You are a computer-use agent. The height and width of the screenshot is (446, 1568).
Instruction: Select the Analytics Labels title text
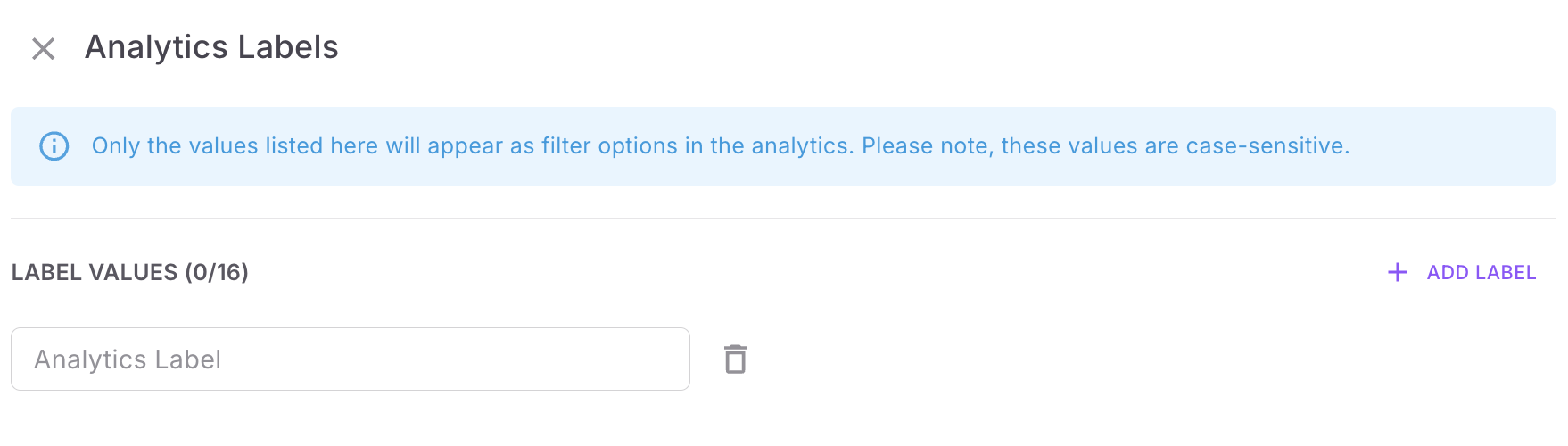(211, 47)
